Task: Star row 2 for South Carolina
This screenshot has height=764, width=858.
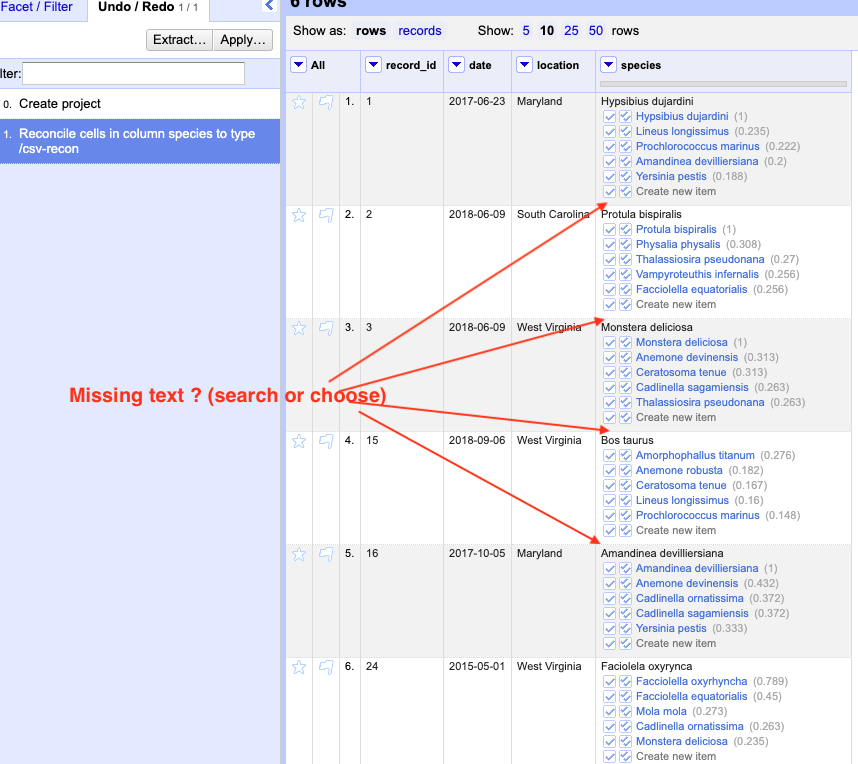Action: coord(299,215)
